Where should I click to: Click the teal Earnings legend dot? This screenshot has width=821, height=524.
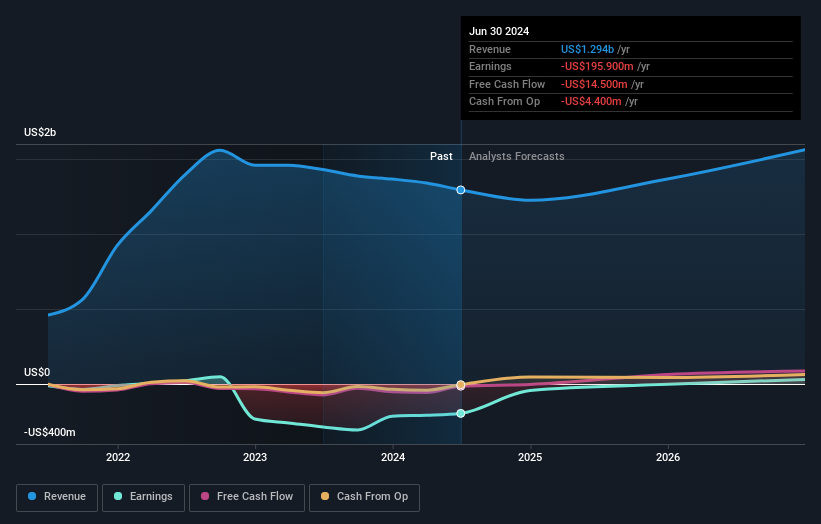point(118,496)
